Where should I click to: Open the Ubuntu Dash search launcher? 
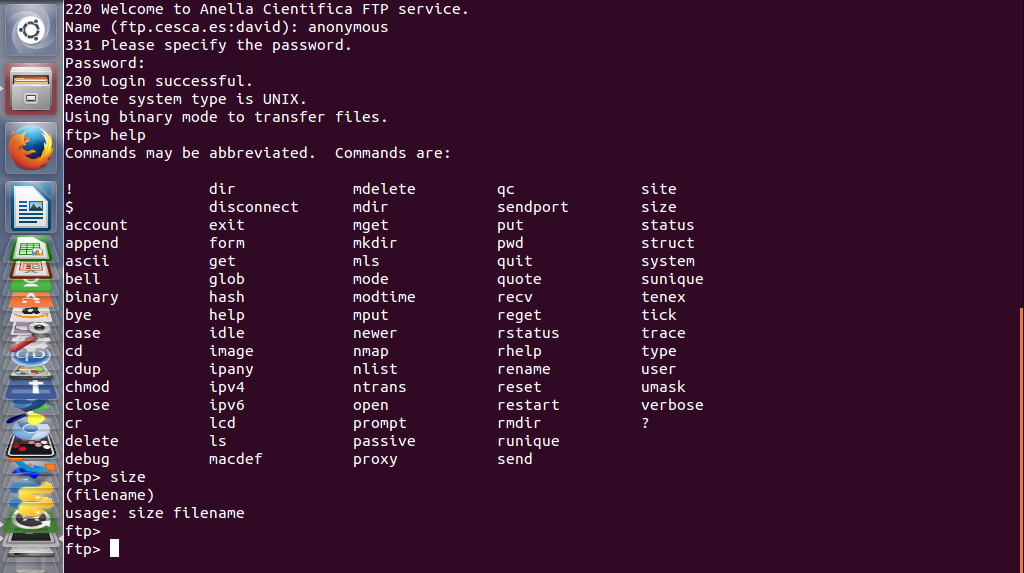click(31, 29)
